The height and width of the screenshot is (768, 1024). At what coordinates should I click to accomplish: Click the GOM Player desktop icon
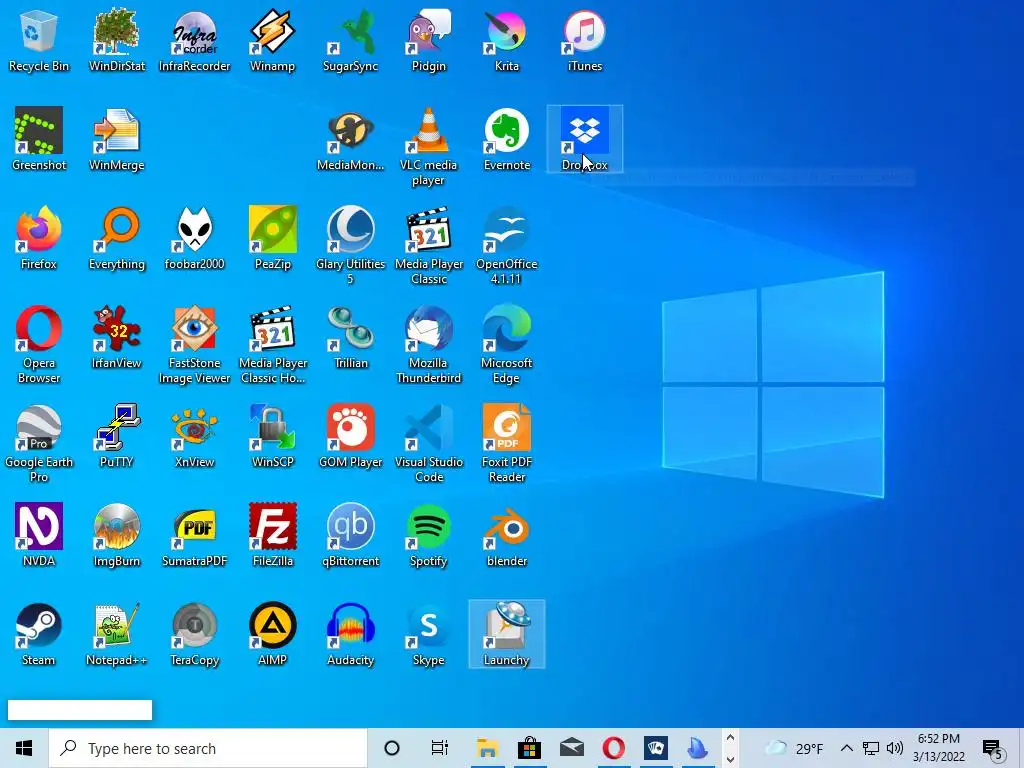coord(351,436)
